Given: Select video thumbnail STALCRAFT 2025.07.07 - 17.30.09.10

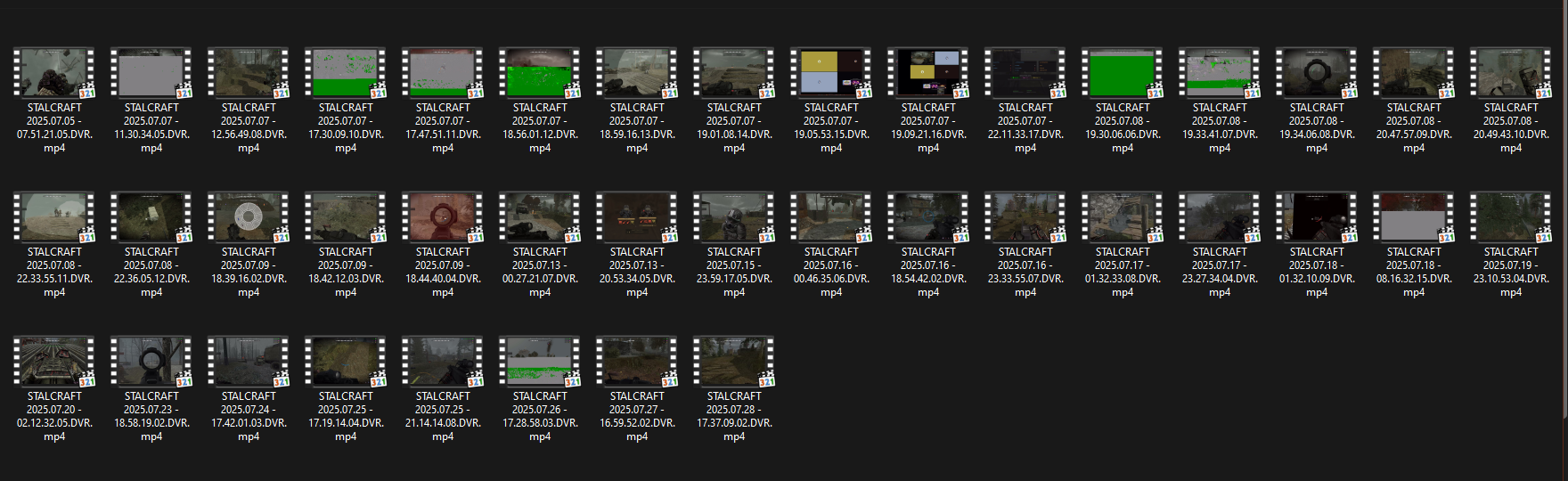Looking at the screenshot, I should click(x=346, y=72).
